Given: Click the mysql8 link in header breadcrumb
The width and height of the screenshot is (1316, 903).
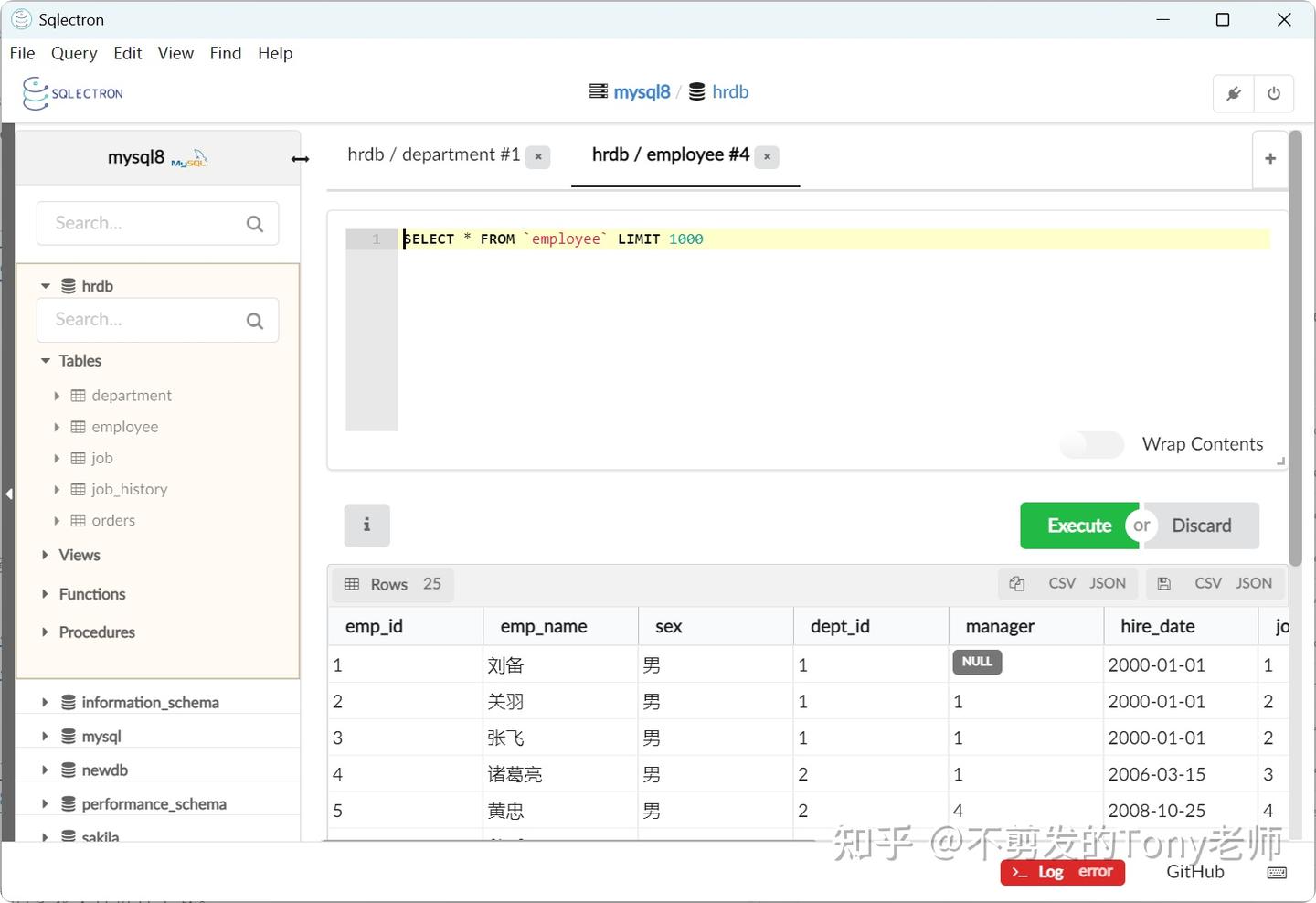Looking at the screenshot, I should pos(642,92).
